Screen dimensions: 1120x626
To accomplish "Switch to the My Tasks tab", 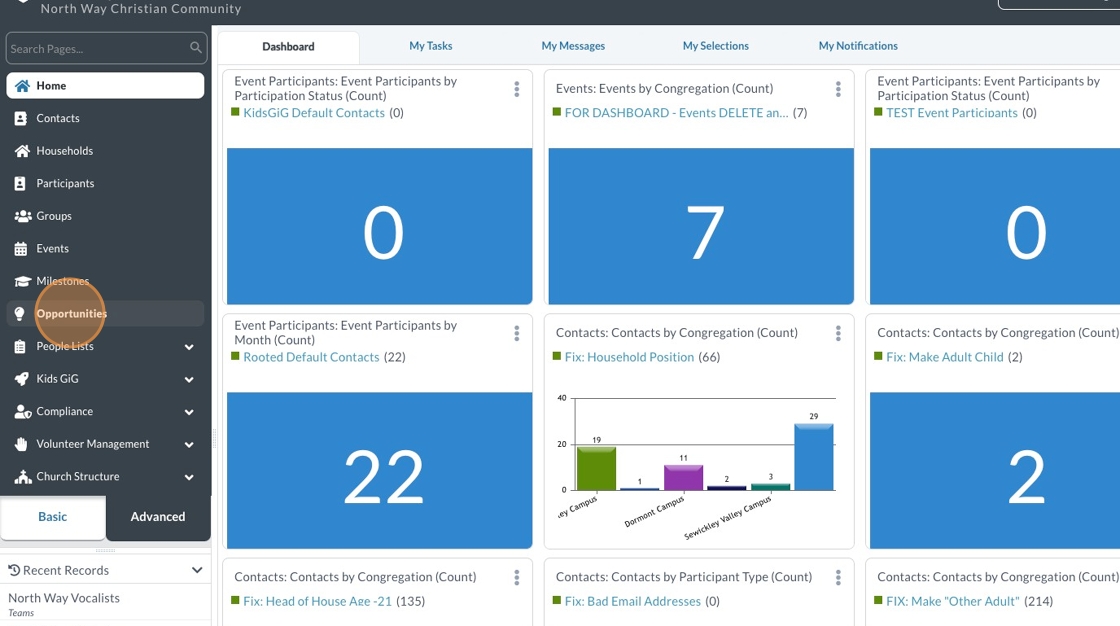I will (x=431, y=46).
